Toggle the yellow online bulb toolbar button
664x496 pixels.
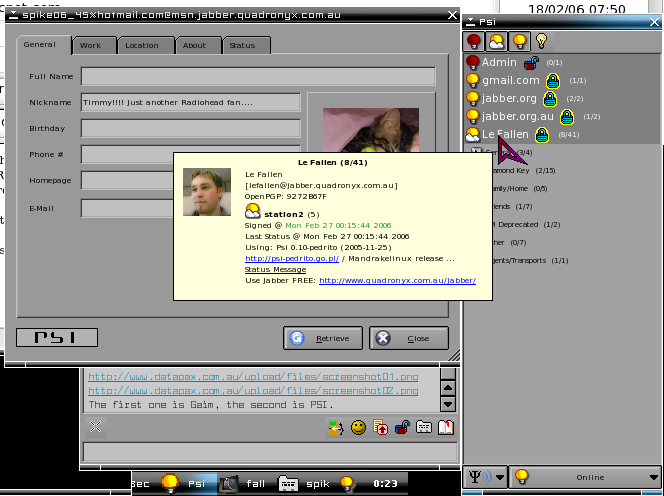point(518,42)
